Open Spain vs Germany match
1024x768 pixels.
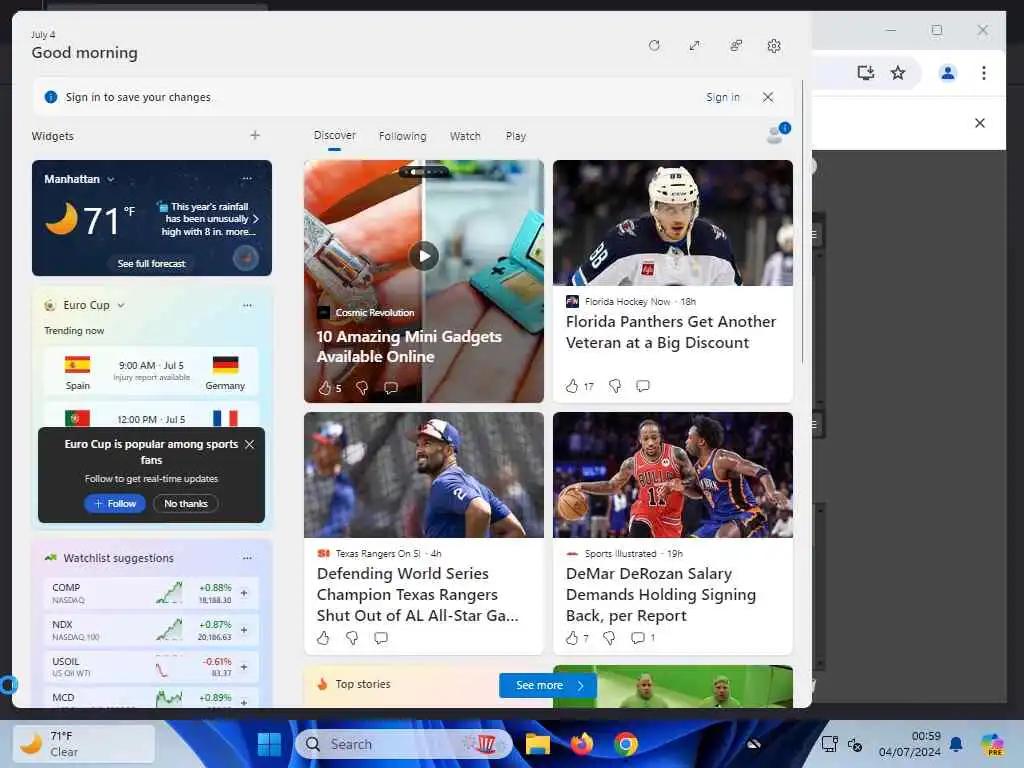point(152,371)
